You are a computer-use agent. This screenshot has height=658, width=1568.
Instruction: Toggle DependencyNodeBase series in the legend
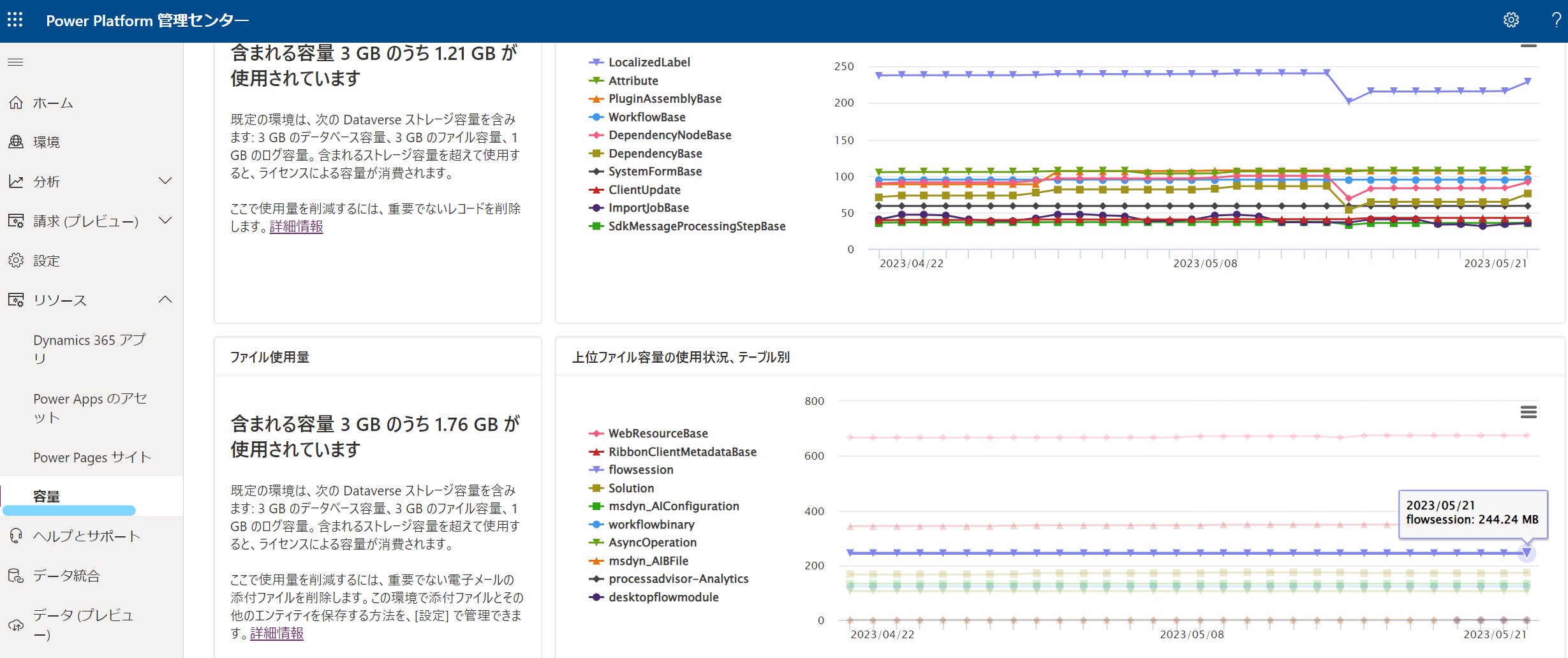tap(660, 135)
